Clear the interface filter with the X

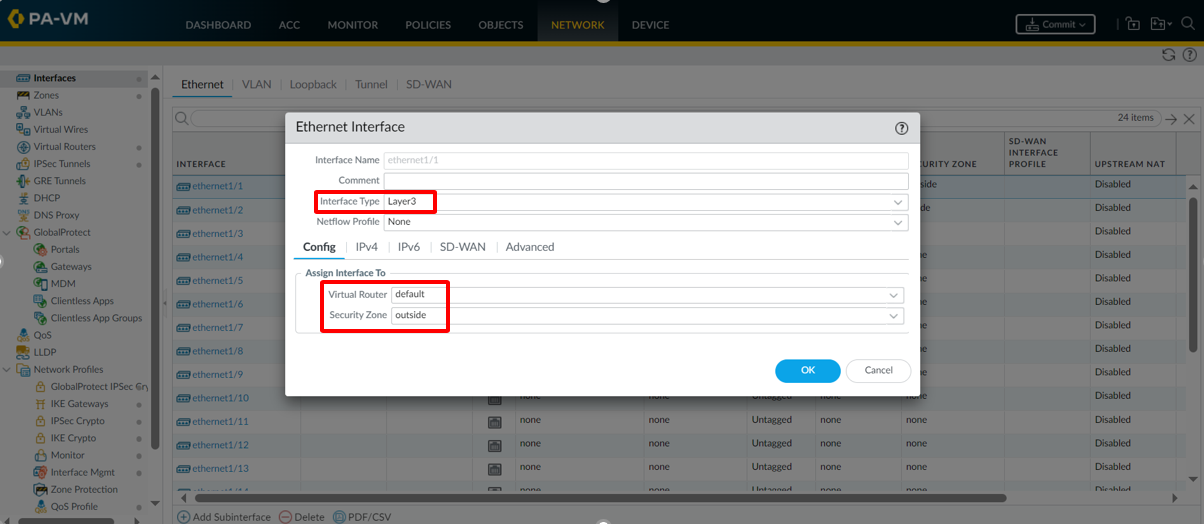pos(1189,119)
